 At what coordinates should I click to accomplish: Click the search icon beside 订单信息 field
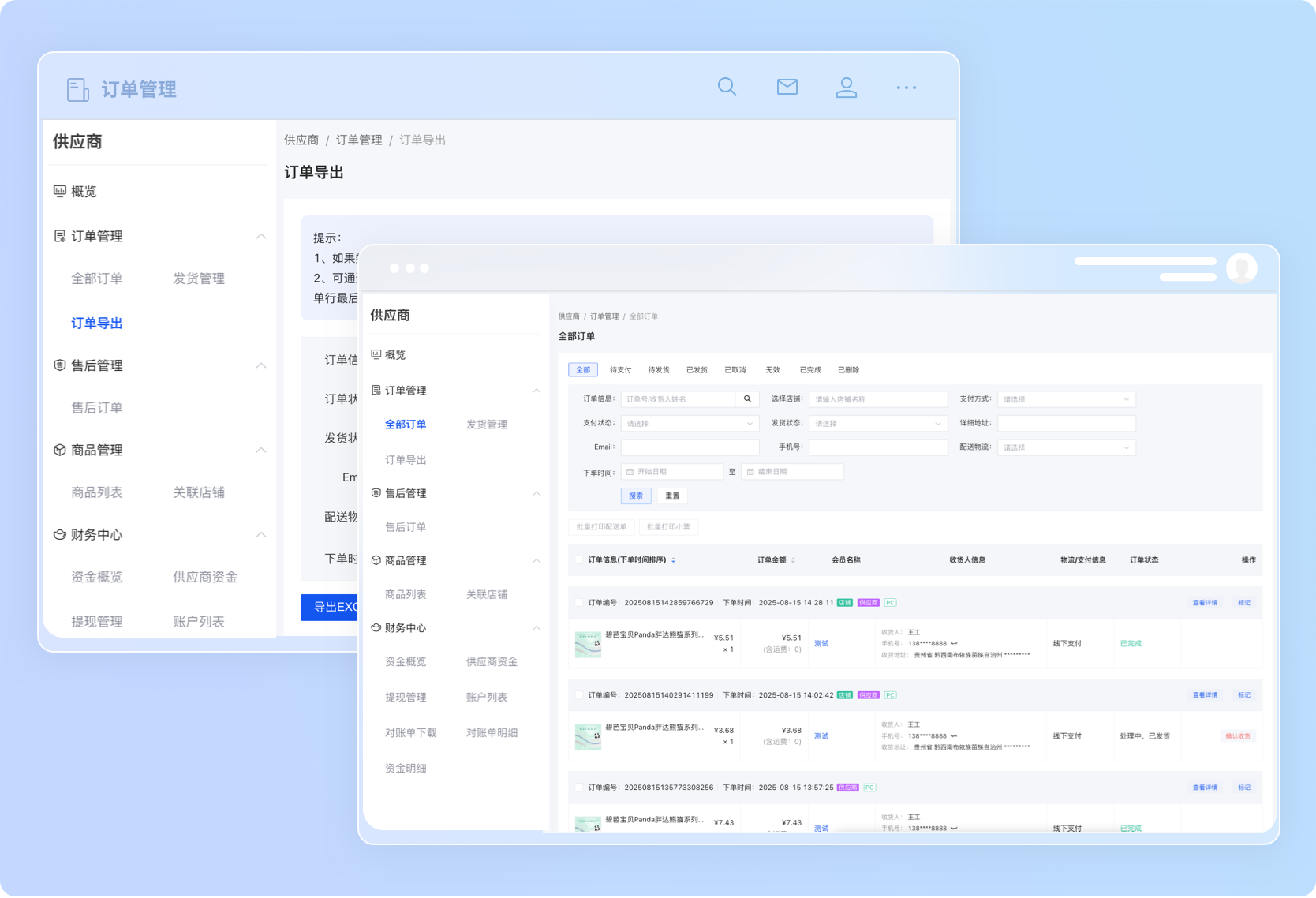point(747,399)
